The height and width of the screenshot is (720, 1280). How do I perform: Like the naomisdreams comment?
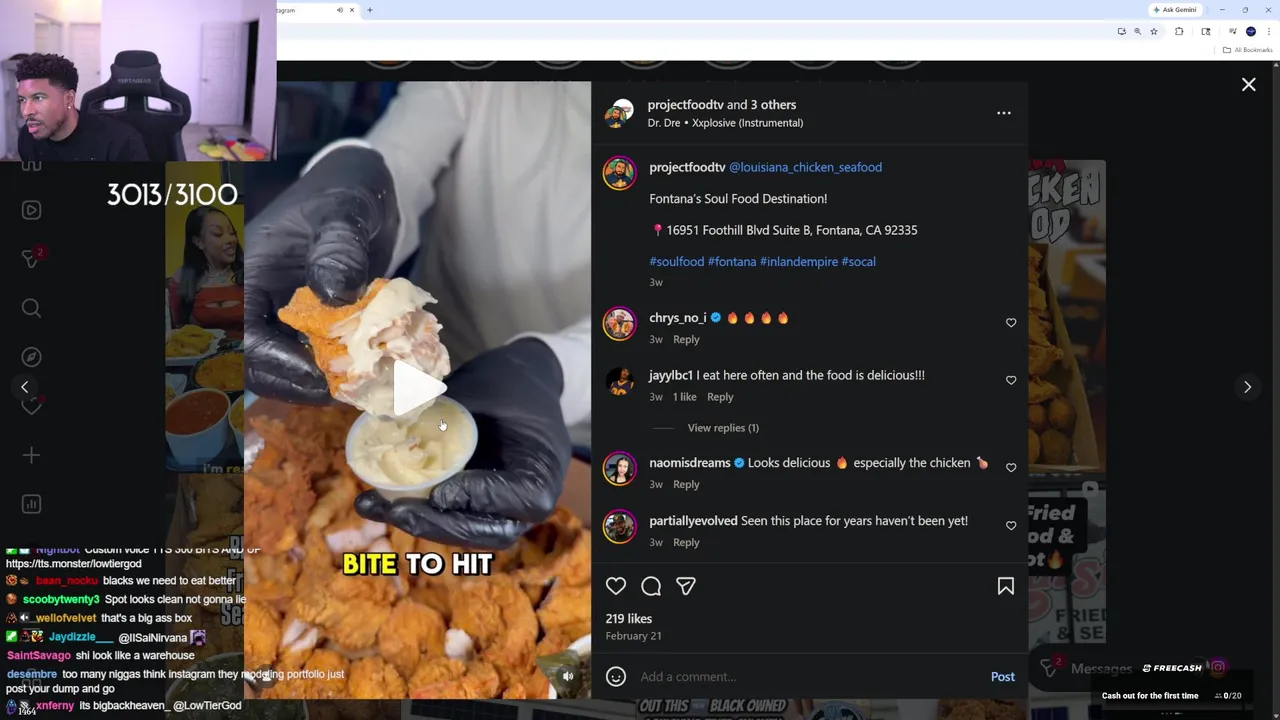pos(1011,467)
